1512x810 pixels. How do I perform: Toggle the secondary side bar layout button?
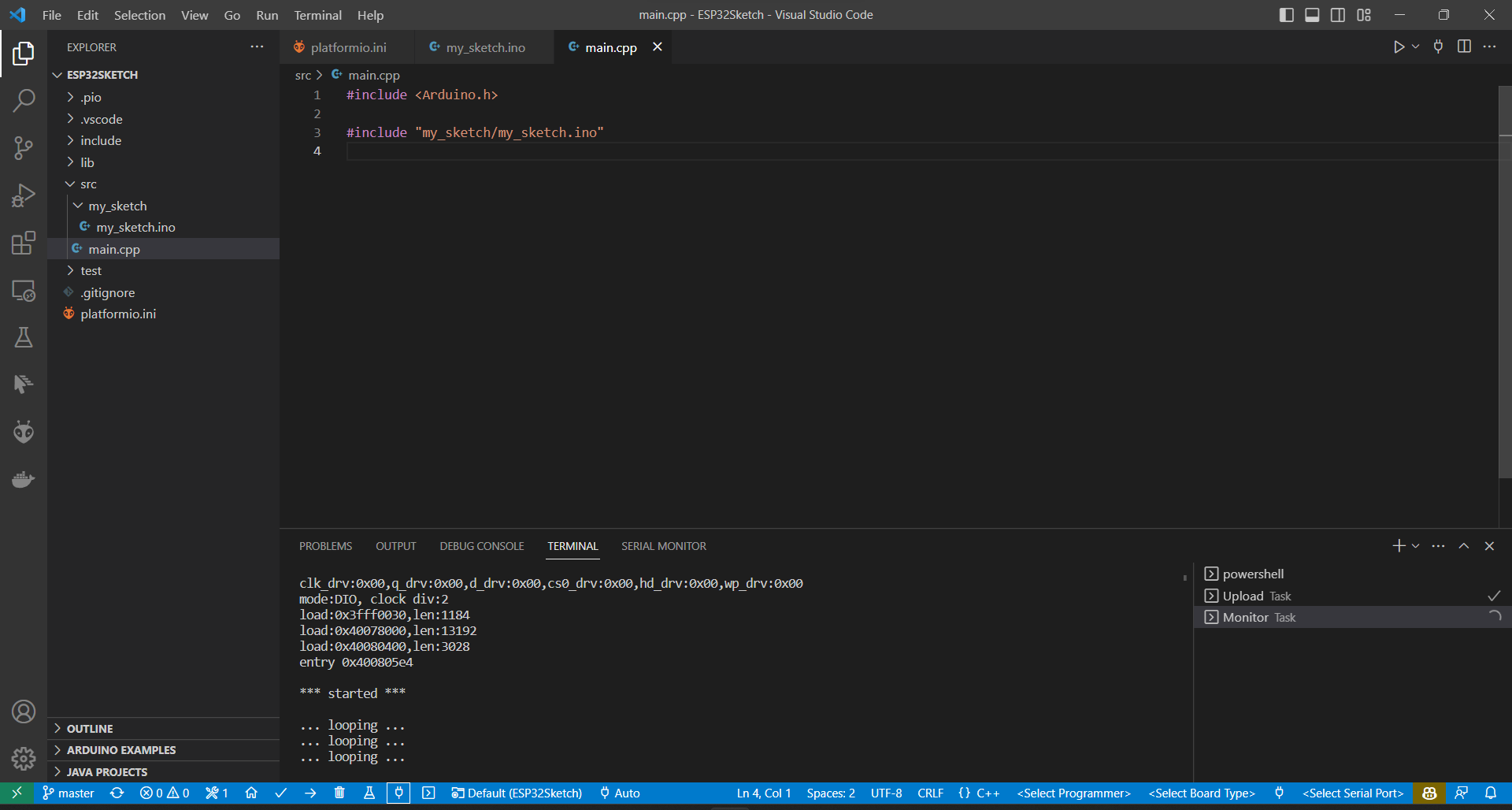1338,15
